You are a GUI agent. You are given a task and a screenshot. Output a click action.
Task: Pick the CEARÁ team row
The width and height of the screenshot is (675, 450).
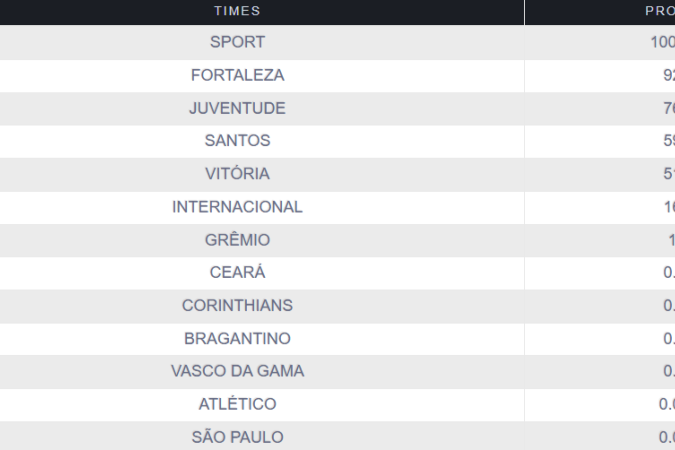click(x=237, y=272)
